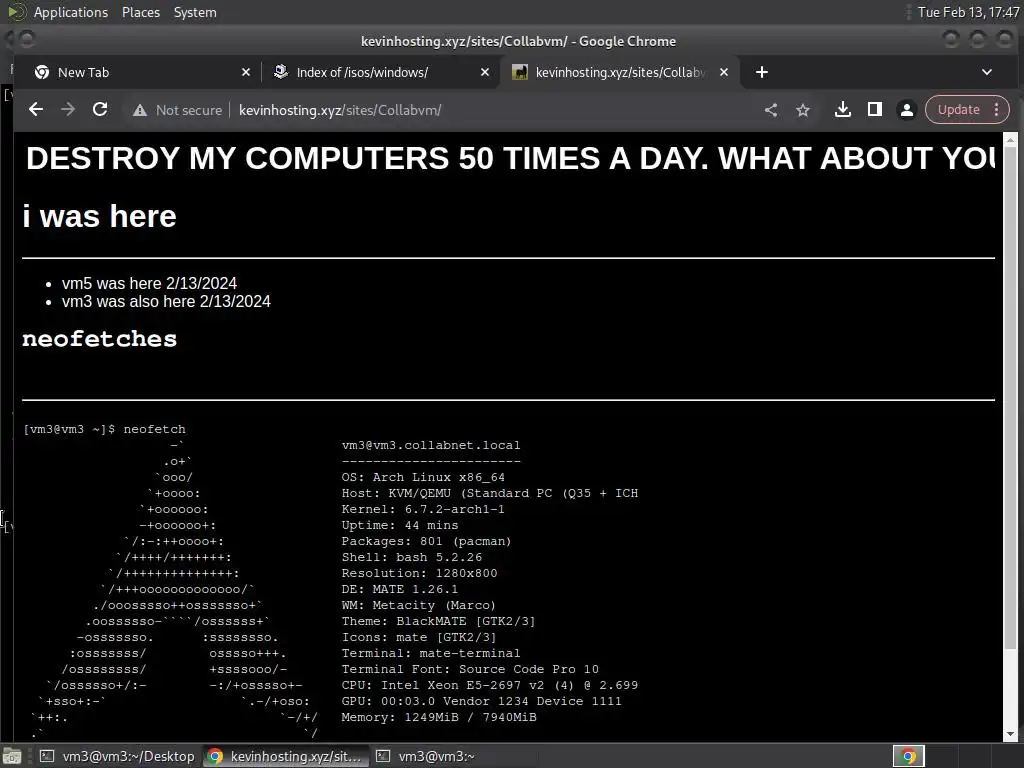
Task: Click 'vm5 was here 2/13/2024' list item
Action: point(149,283)
